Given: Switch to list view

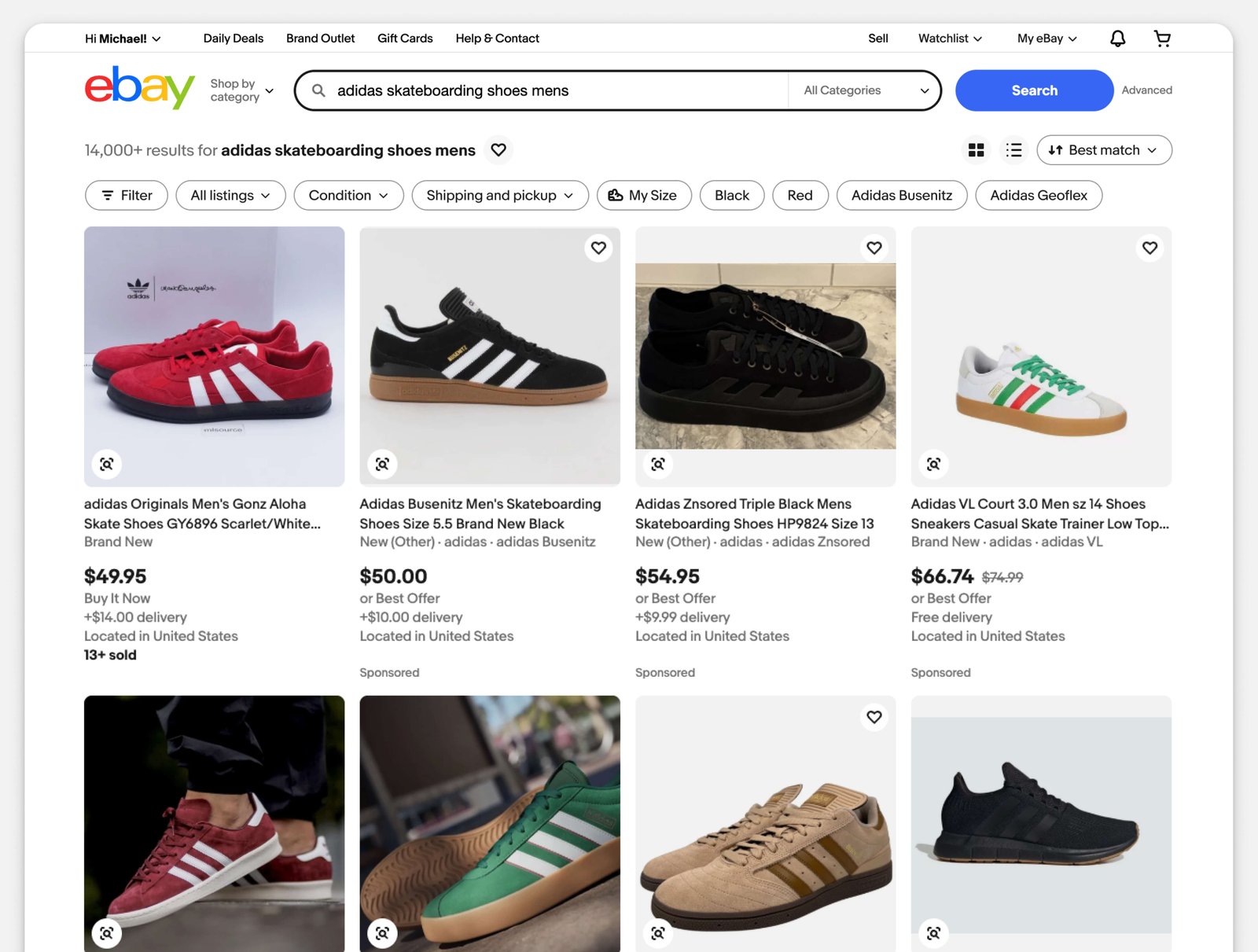Looking at the screenshot, I should pos(1014,150).
